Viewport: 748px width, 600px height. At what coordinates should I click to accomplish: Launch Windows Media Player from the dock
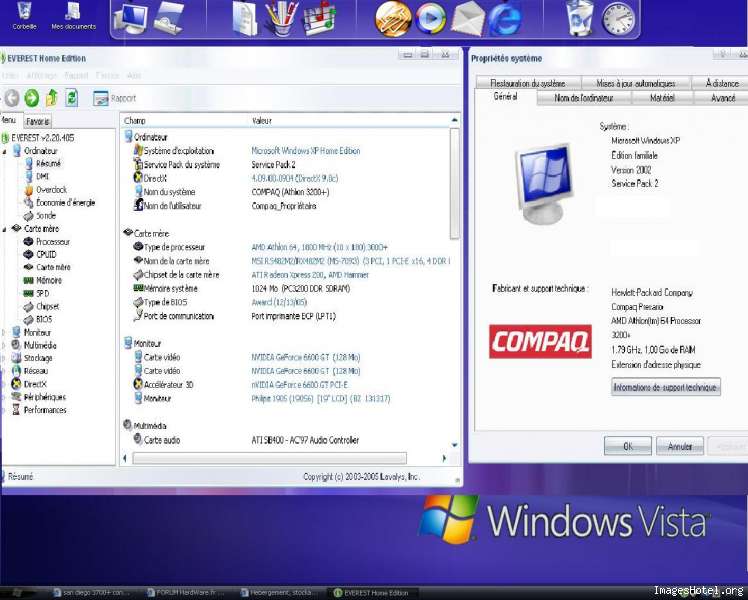[431, 17]
